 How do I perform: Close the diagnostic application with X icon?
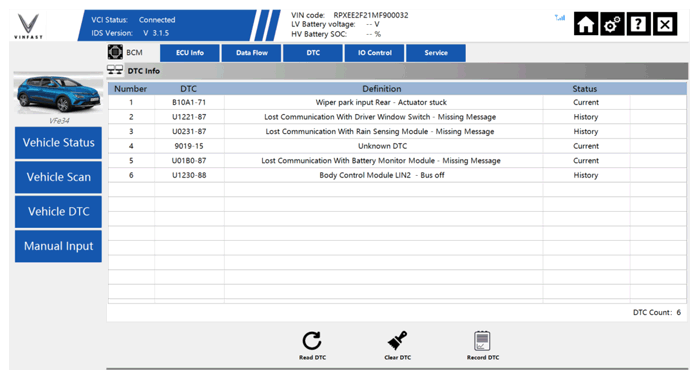pyautogui.click(x=665, y=24)
